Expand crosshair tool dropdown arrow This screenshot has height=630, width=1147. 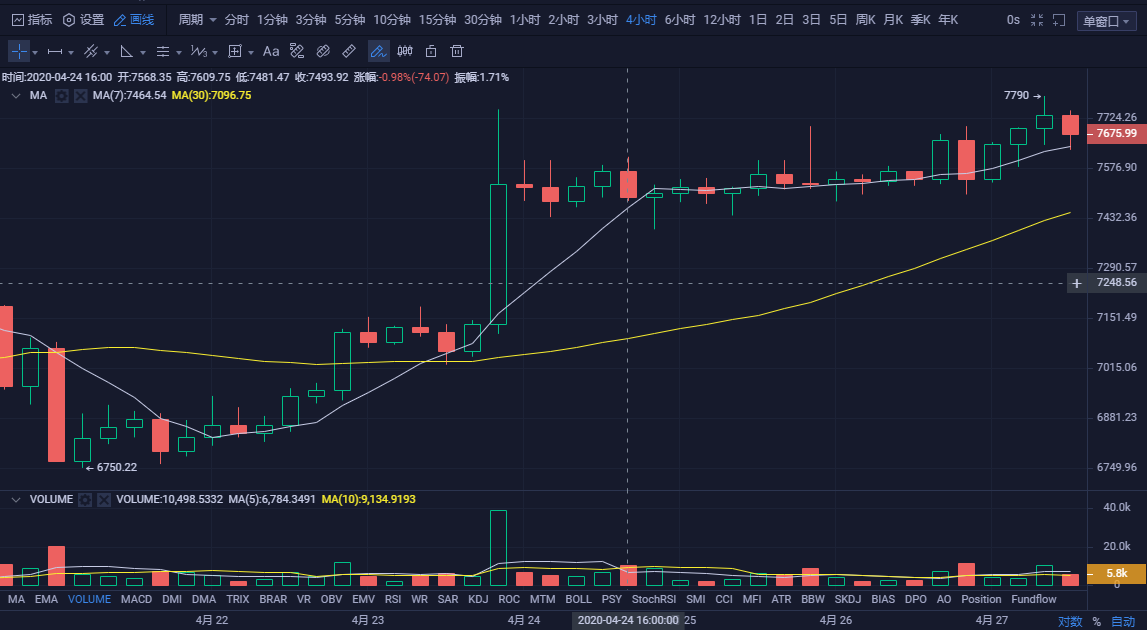point(34,53)
